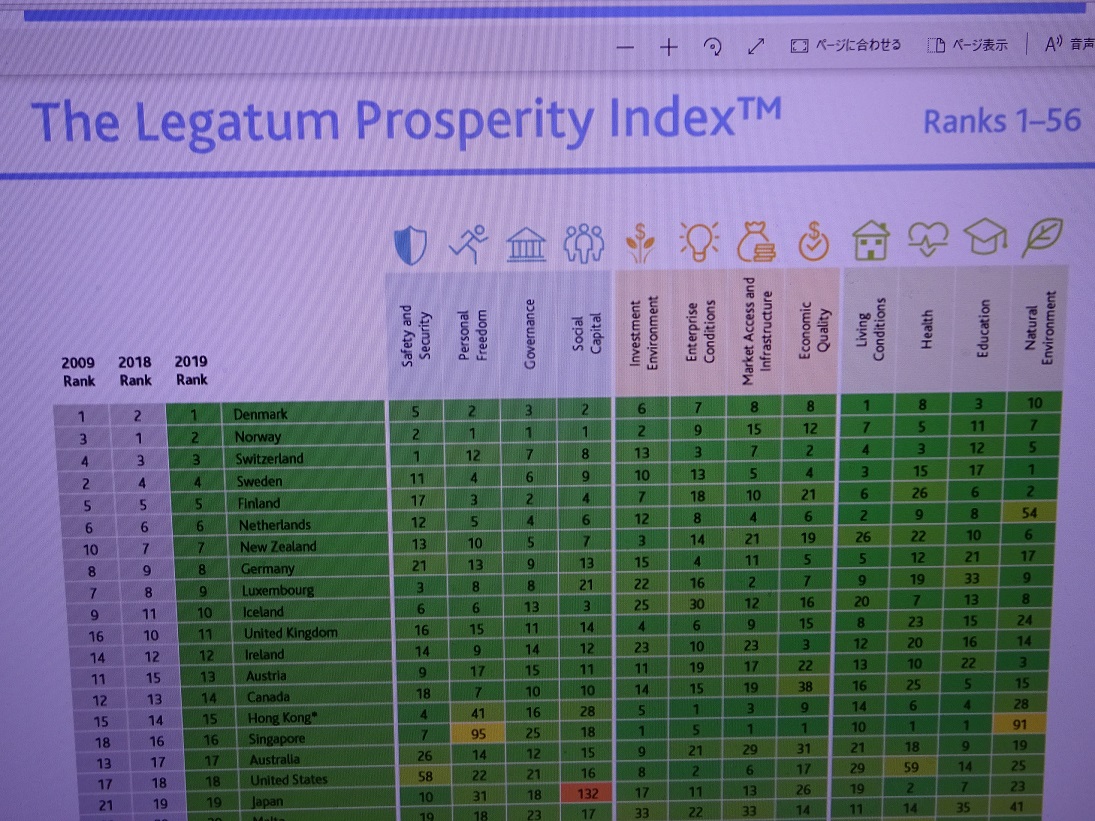1095x821 pixels.
Task: Click the Enterprise Conditions column header
Action: (x=700, y=331)
